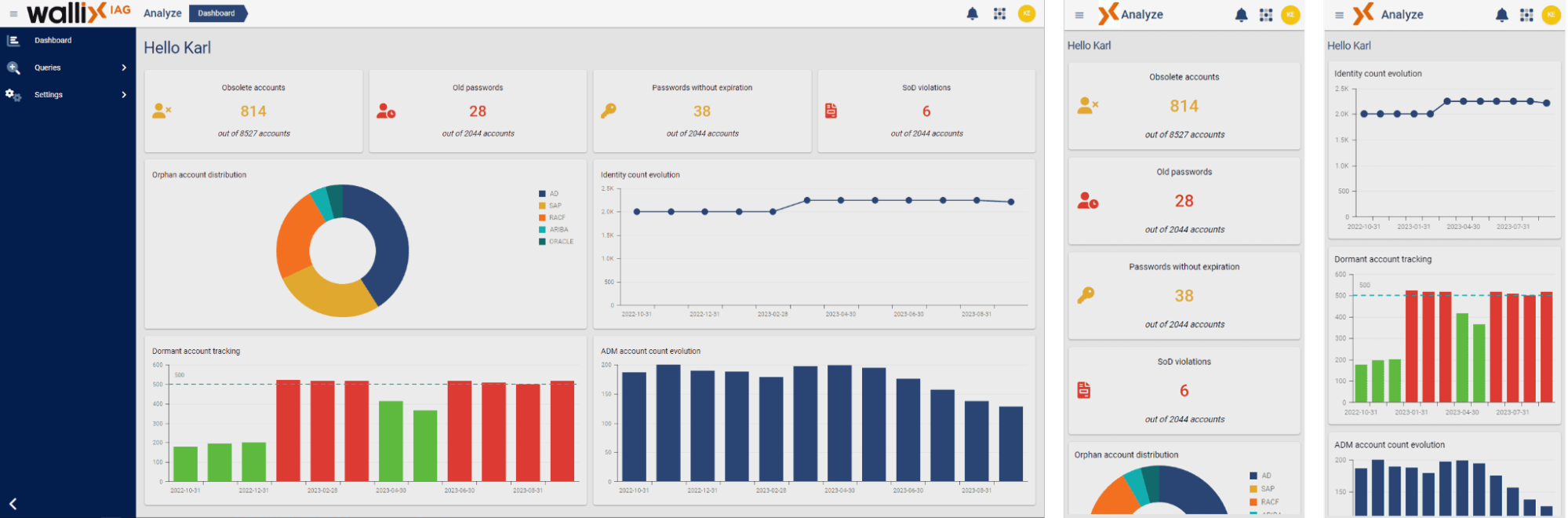Image resolution: width=1568 pixels, height=518 pixels.
Task: Open hamburger menu in the right mobile view
Action: point(1339,15)
